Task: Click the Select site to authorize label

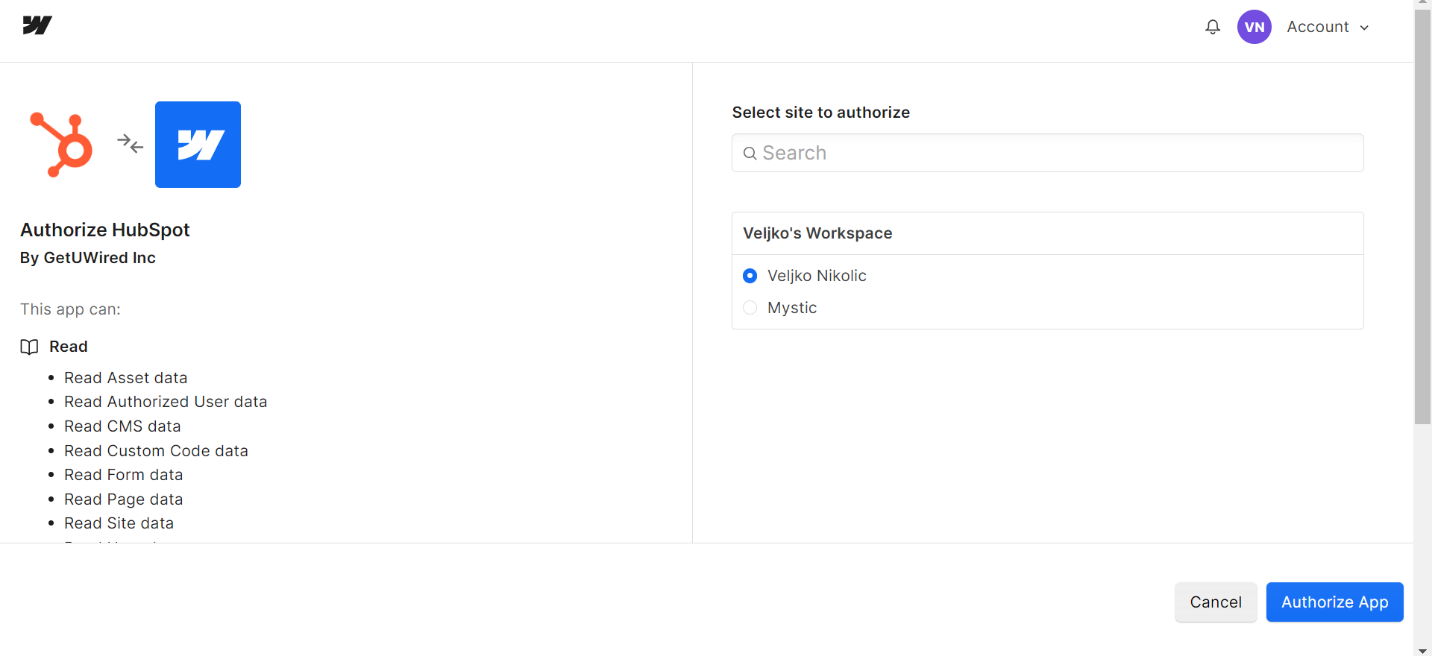Action: [x=821, y=113]
